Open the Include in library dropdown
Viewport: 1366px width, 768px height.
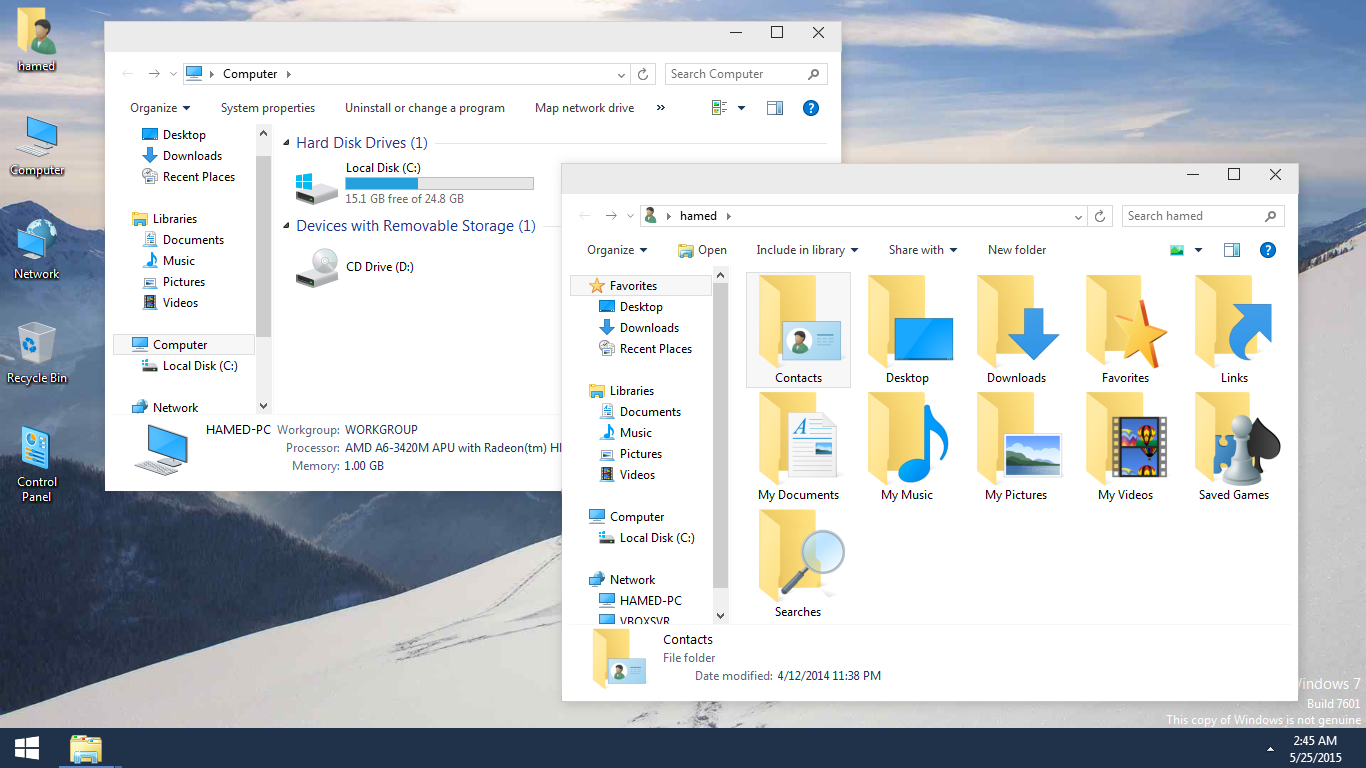pos(808,250)
